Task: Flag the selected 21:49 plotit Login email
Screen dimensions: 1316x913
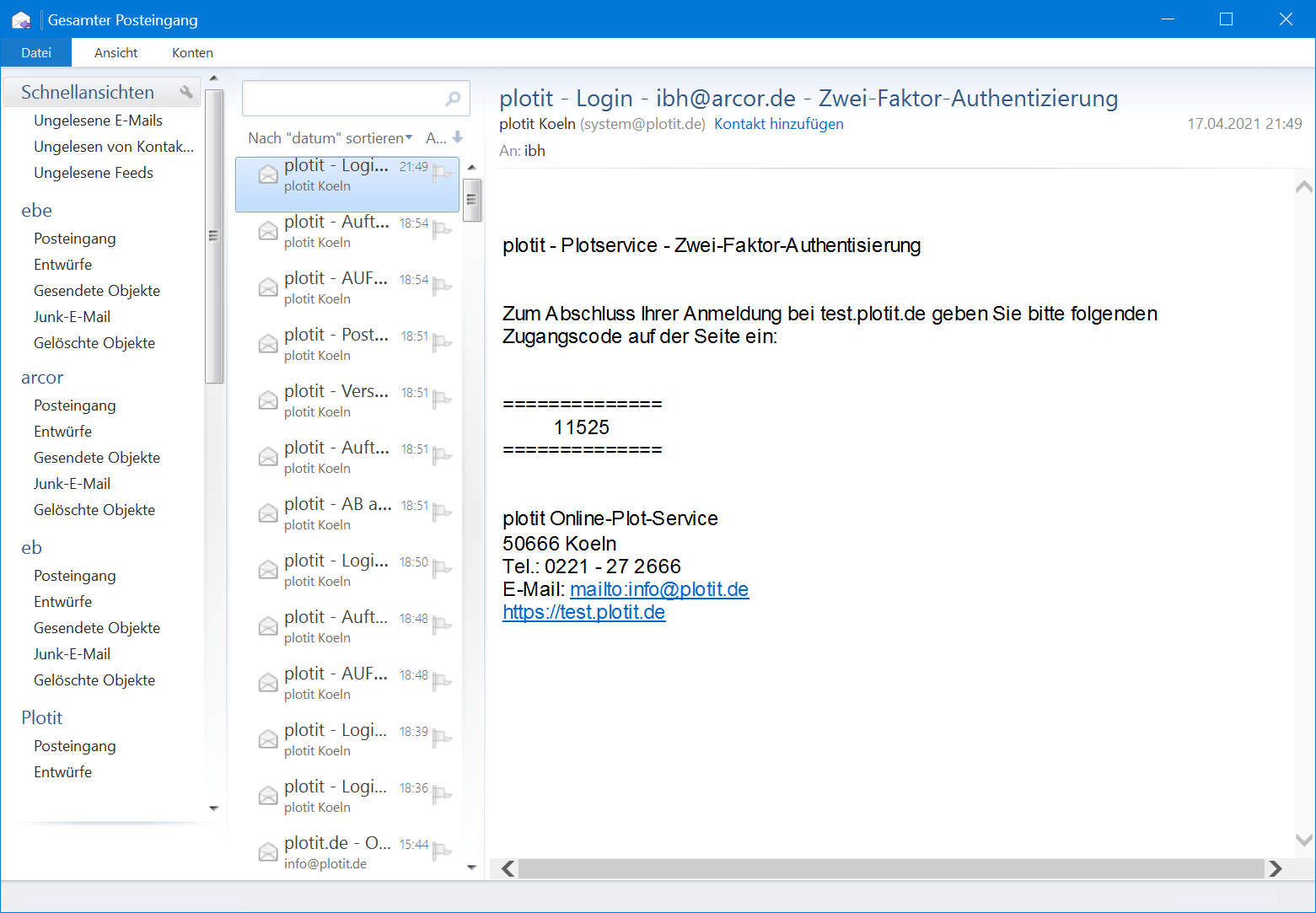Action: (x=442, y=171)
